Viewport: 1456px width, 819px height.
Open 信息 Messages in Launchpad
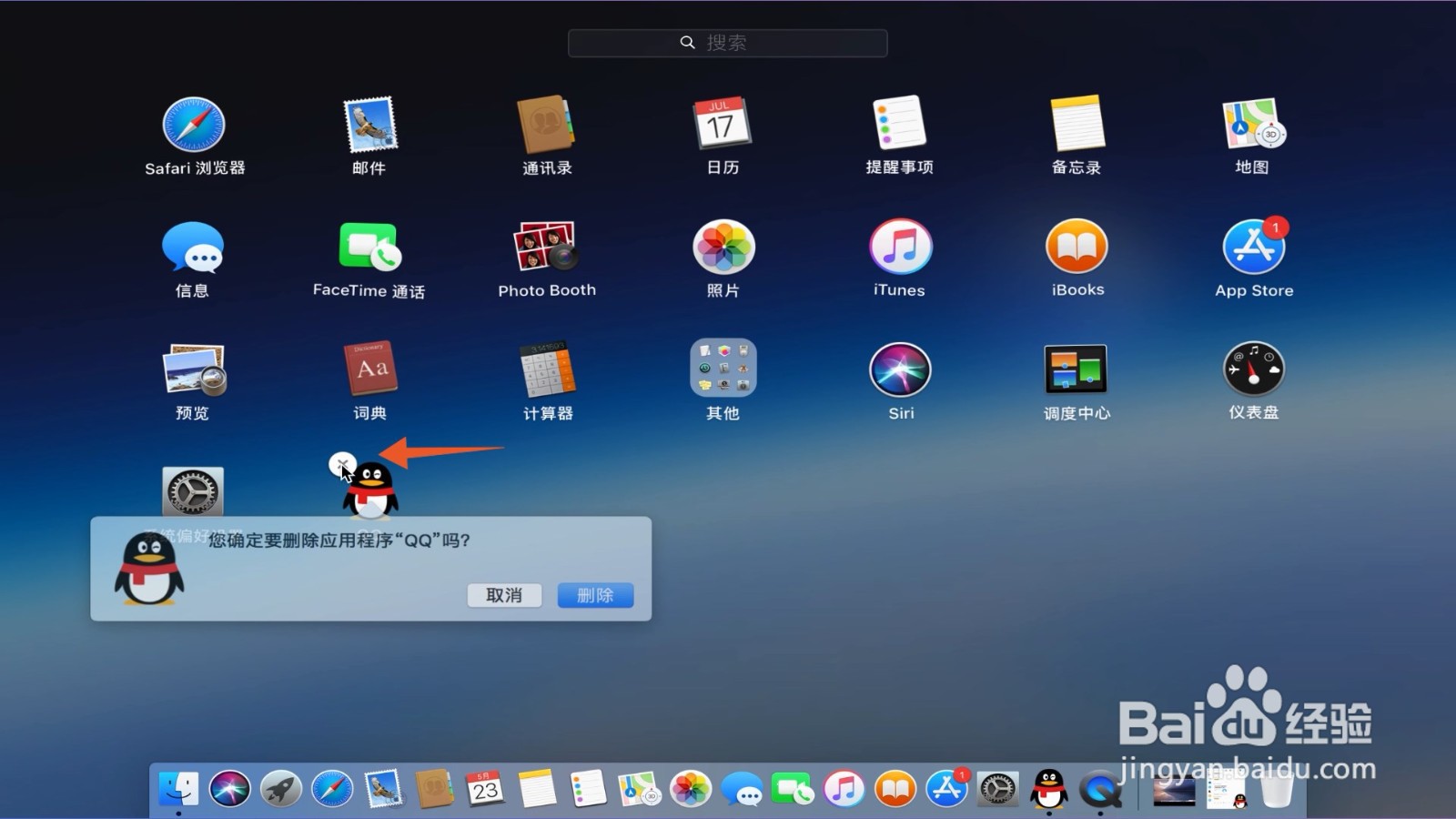[192, 248]
